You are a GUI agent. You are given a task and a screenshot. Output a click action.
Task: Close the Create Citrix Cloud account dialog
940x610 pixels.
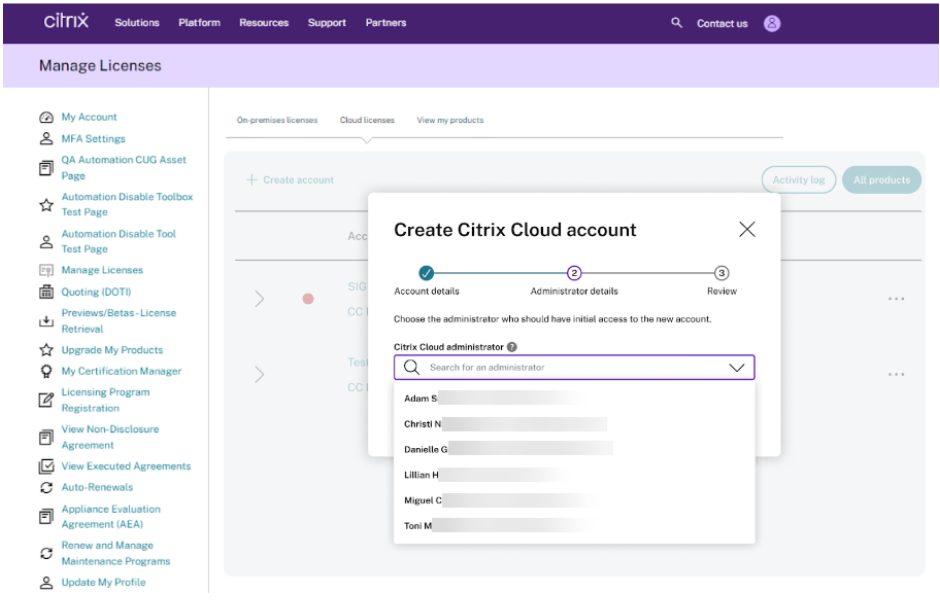(746, 229)
